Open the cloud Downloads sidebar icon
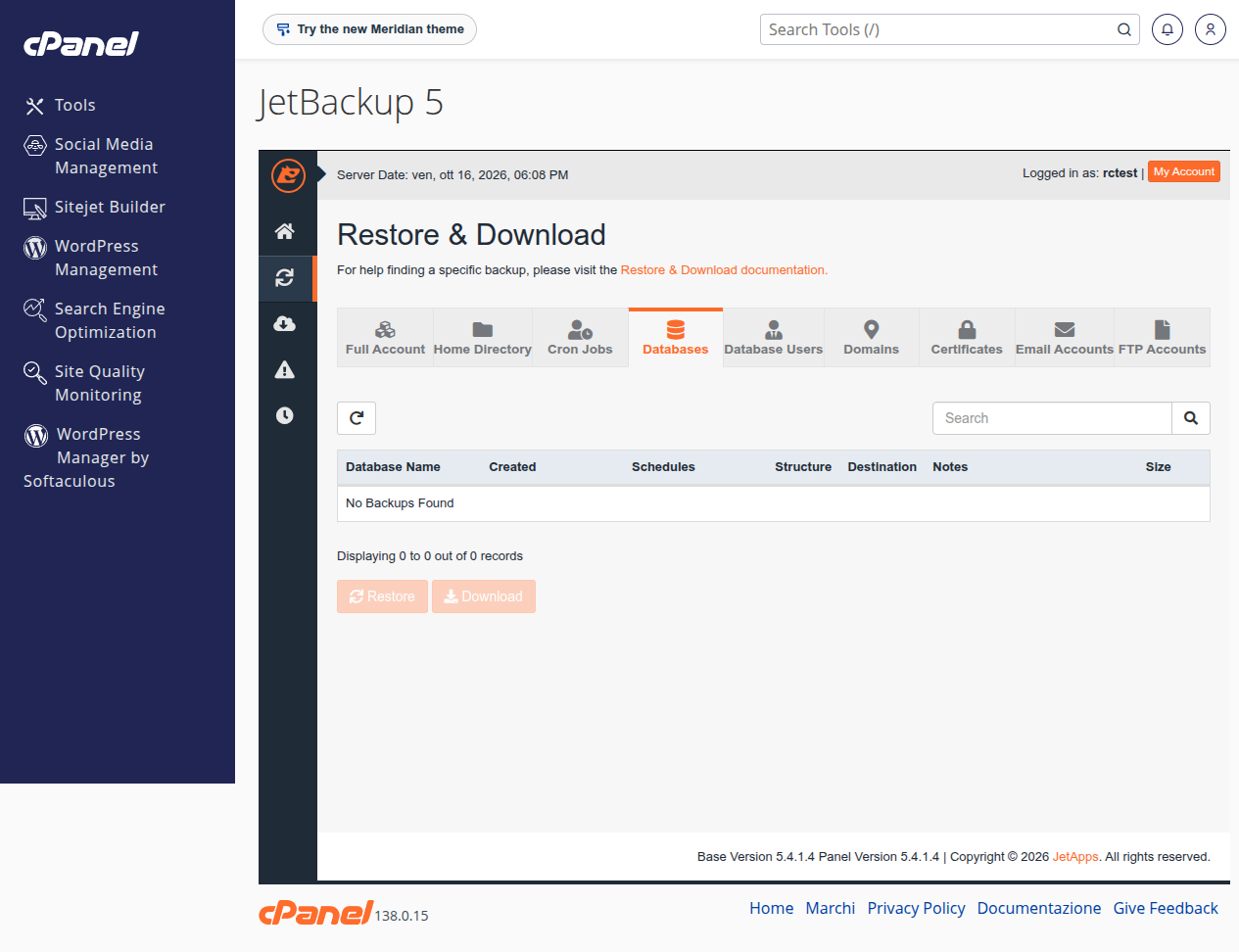 [x=285, y=324]
